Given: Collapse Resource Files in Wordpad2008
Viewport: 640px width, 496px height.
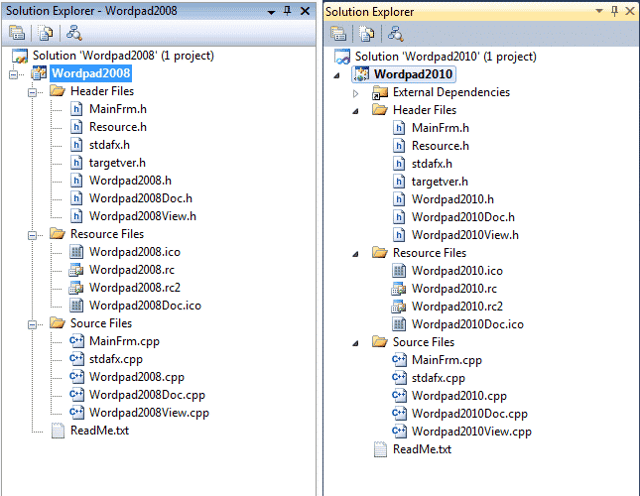Looking at the screenshot, I should [x=32, y=236].
